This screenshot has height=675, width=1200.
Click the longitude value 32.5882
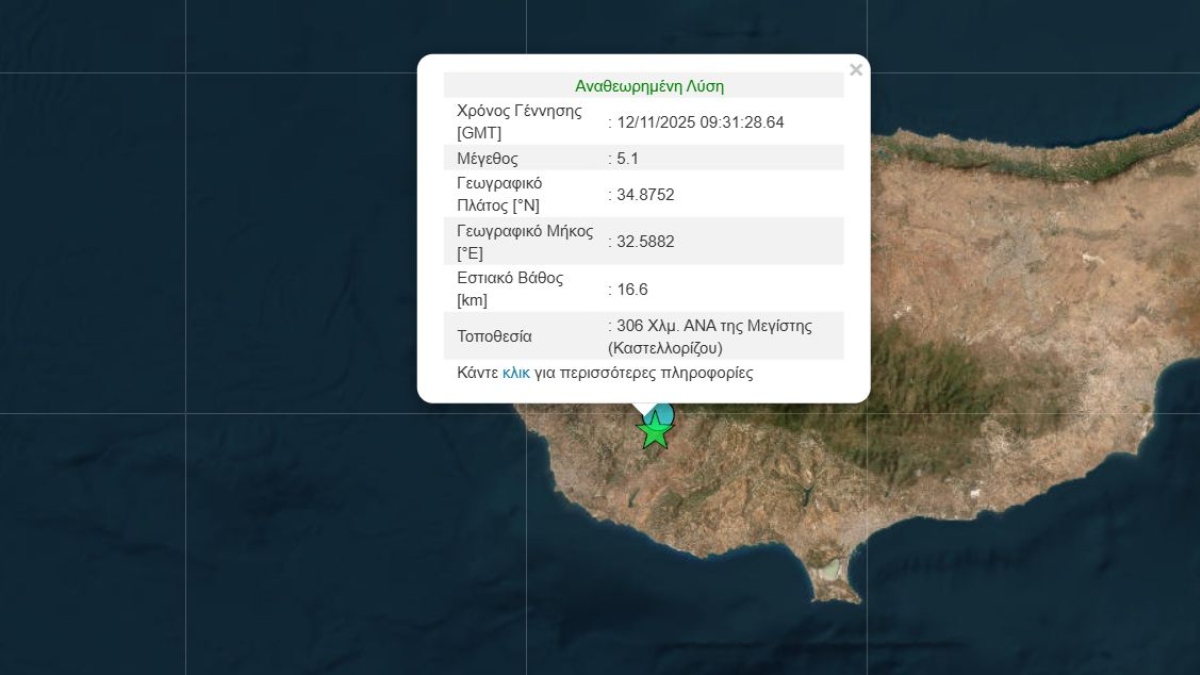645,241
